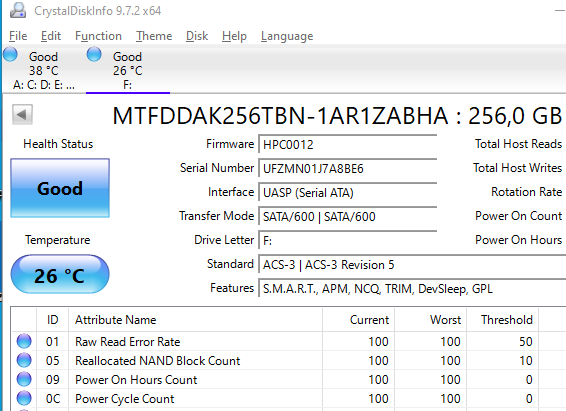Click ID cell 09
The width and height of the screenshot is (566, 411).
point(52,380)
